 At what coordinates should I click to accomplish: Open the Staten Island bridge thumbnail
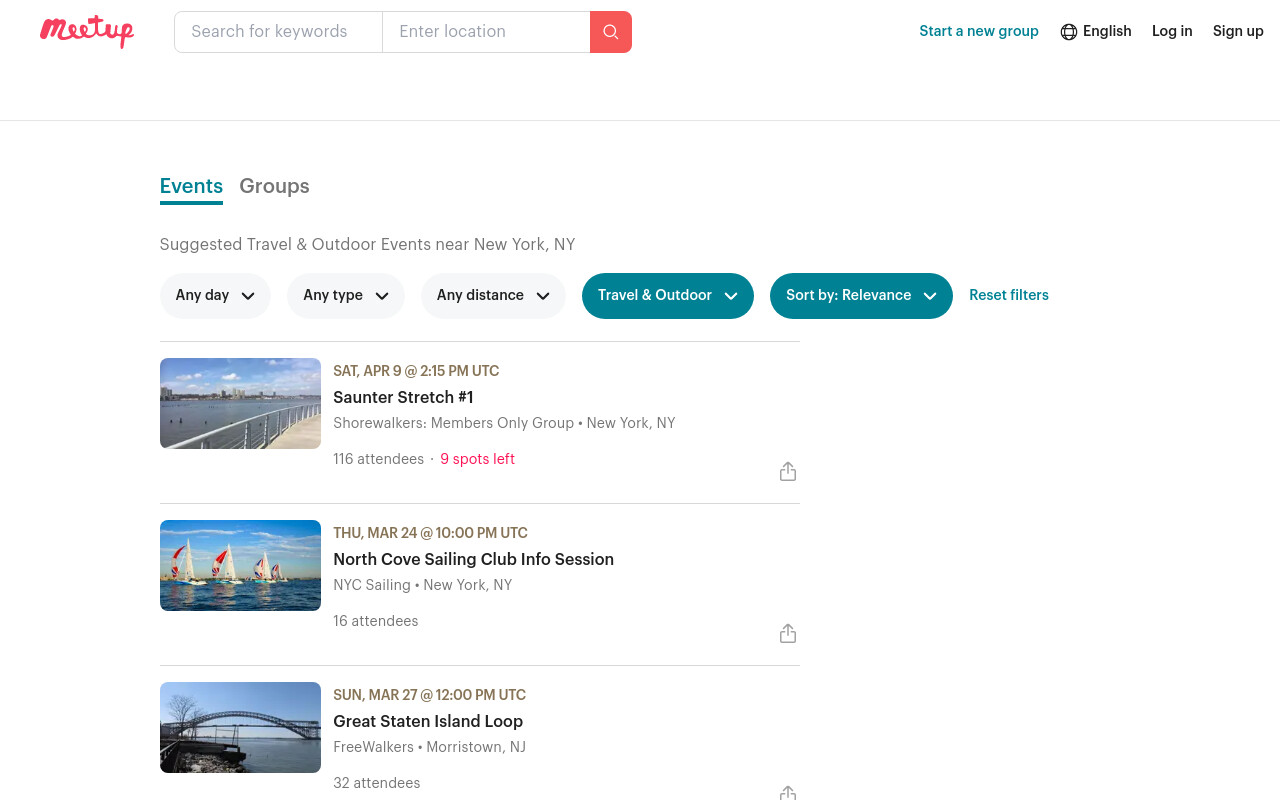(x=240, y=727)
